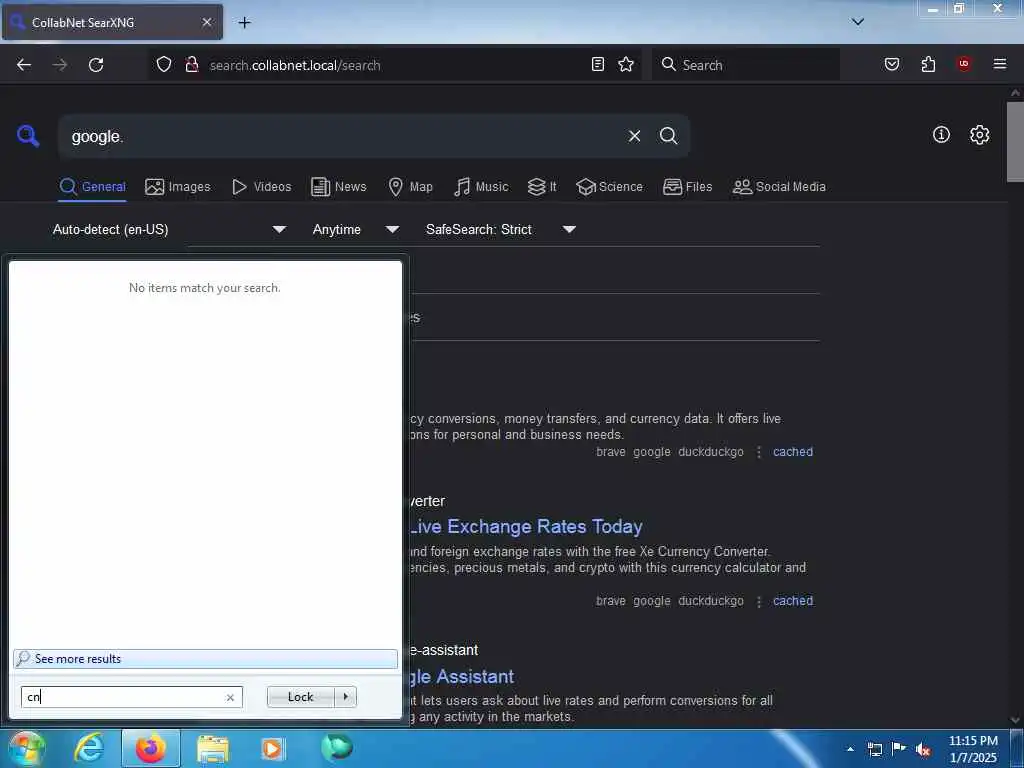Image resolution: width=1024 pixels, height=768 pixels.
Task: Open SearXNG preferences gear
Action: 979,135
